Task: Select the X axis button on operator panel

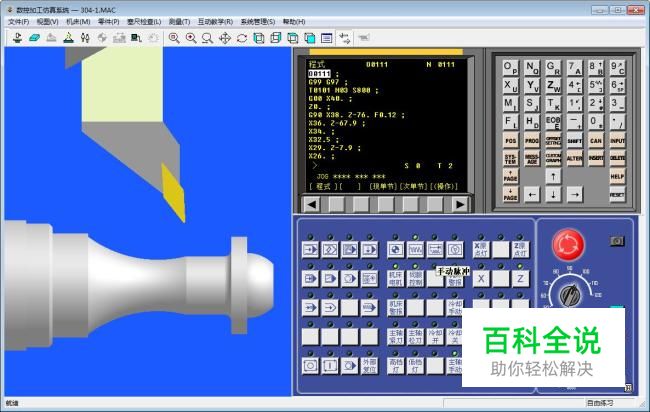Action: click(481, 279)
